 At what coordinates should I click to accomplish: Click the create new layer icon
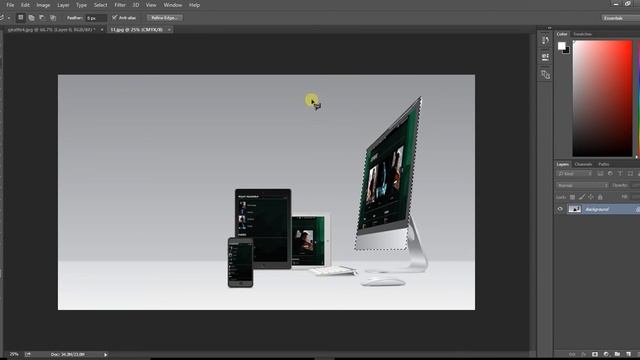pos(629,354)
